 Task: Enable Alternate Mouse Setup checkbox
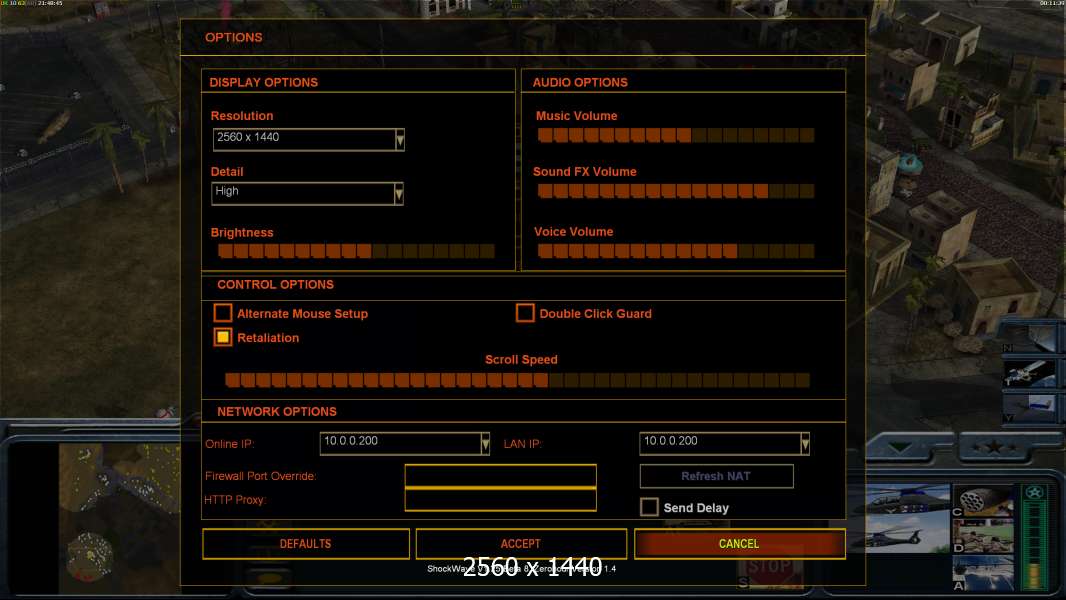(x=223, y=313)
